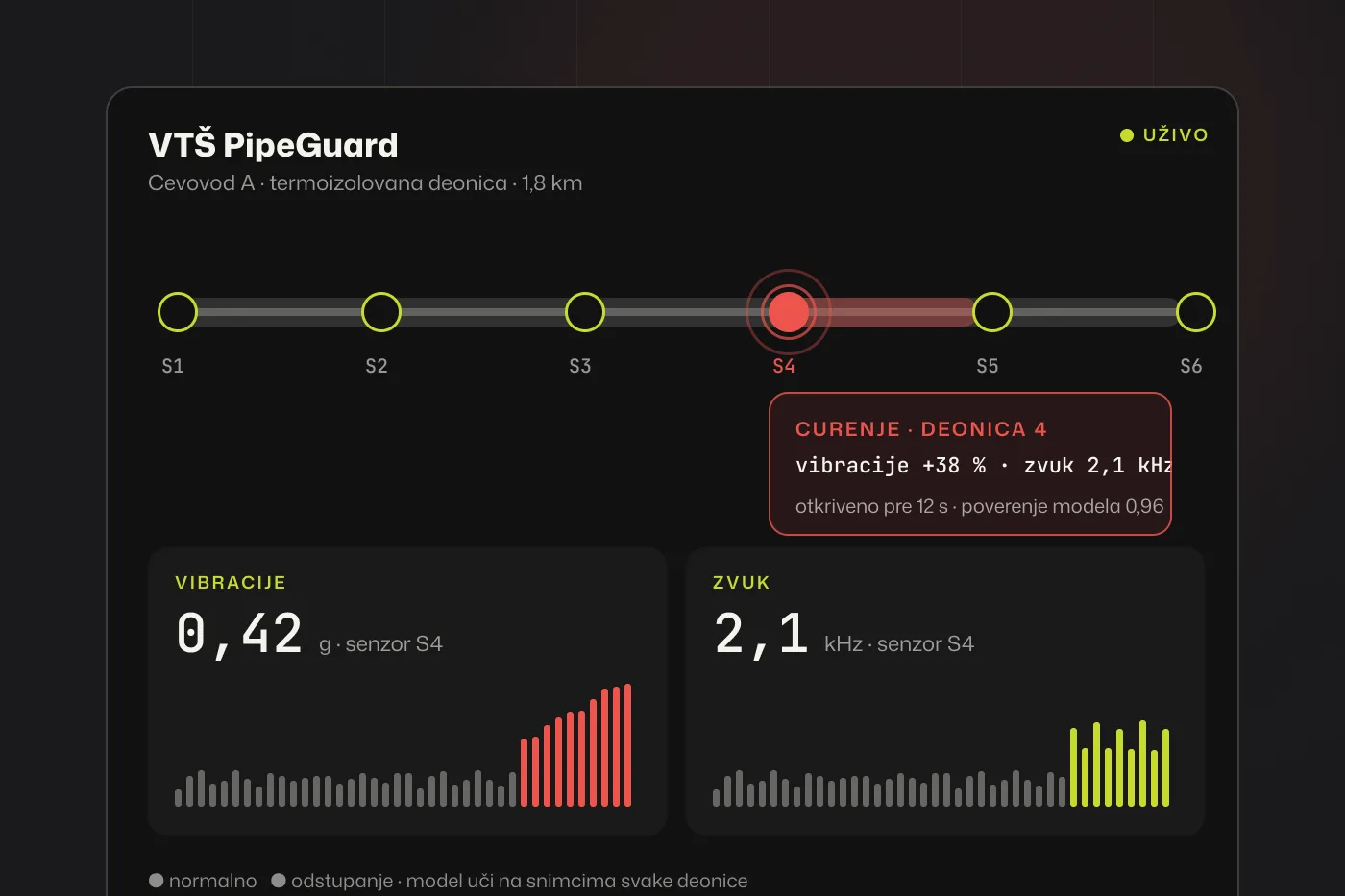This screenshot has height=896, width=1345.
Task: Select sensor node S2 on pipeline
Action: 381,312
